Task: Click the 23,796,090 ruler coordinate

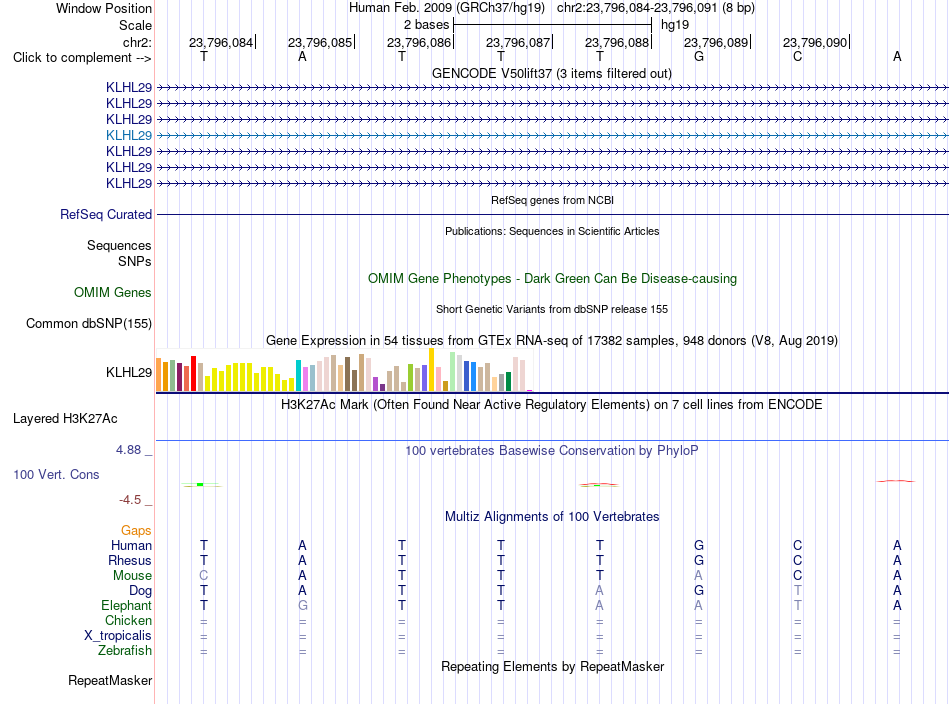Action: [815, 42]
